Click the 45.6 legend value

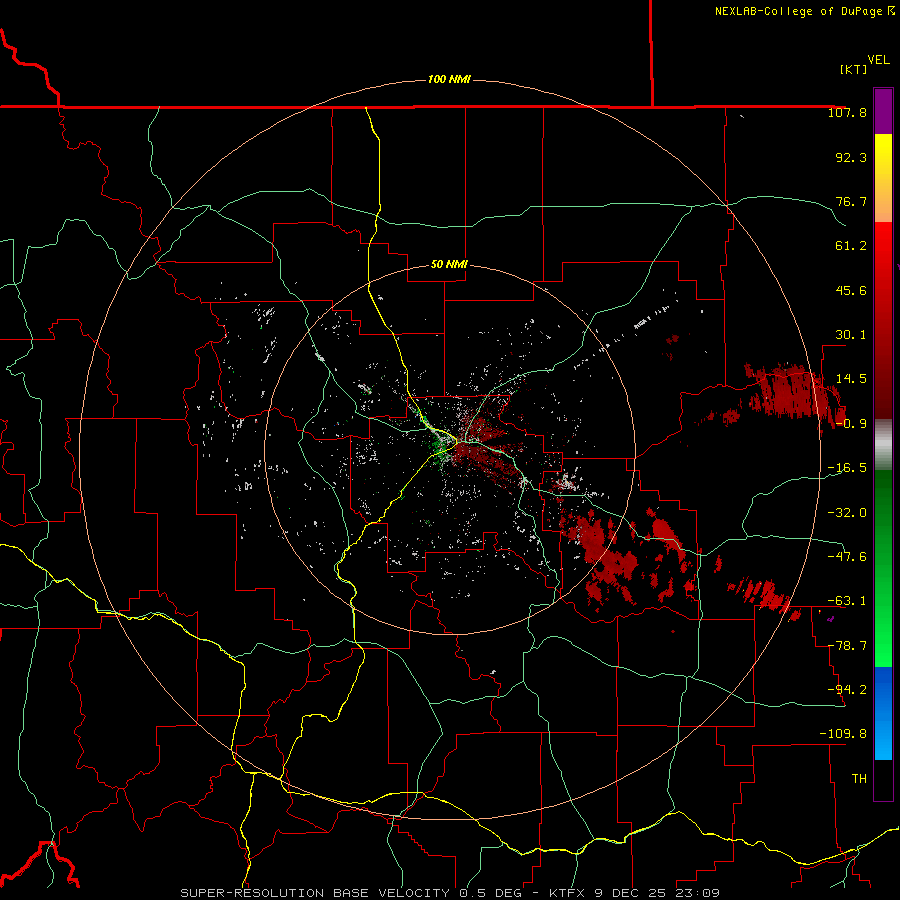coord(851,290)
